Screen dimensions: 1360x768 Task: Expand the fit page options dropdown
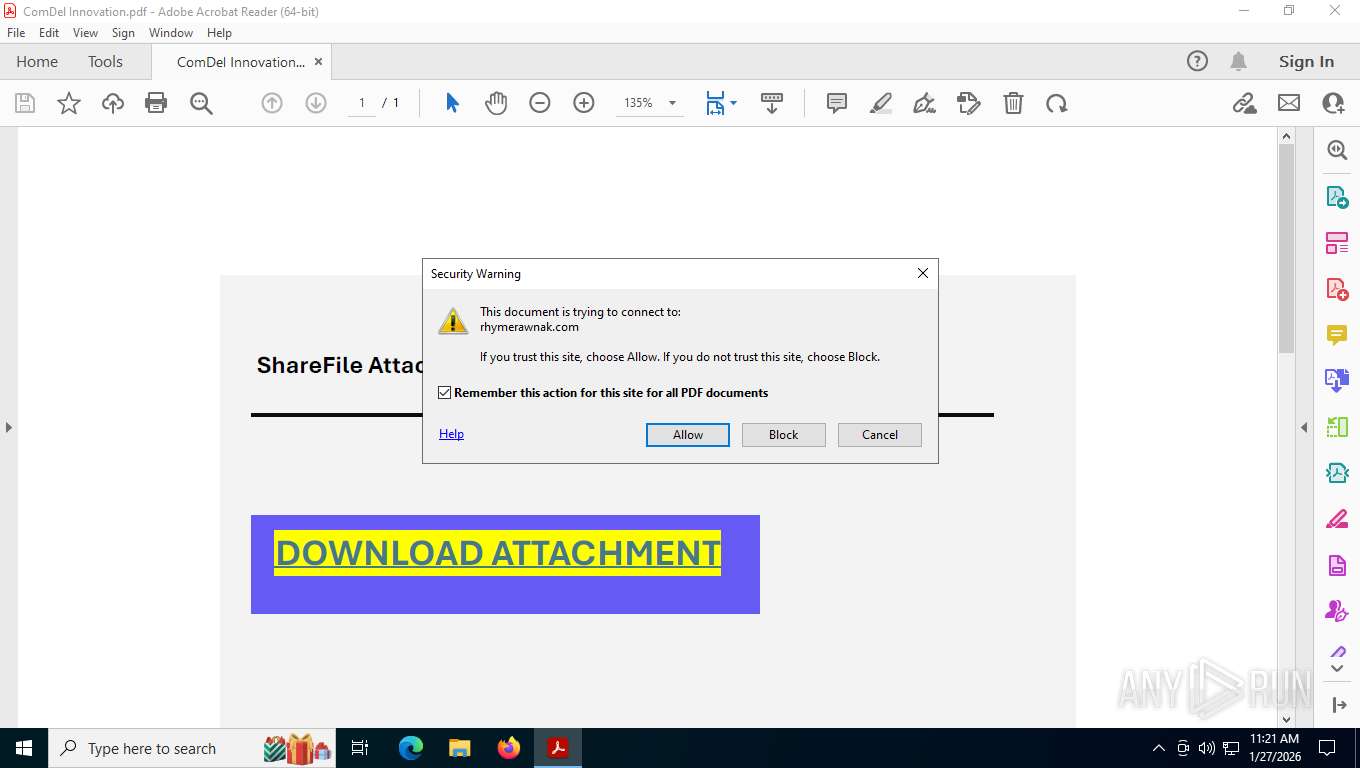point(733,103)
